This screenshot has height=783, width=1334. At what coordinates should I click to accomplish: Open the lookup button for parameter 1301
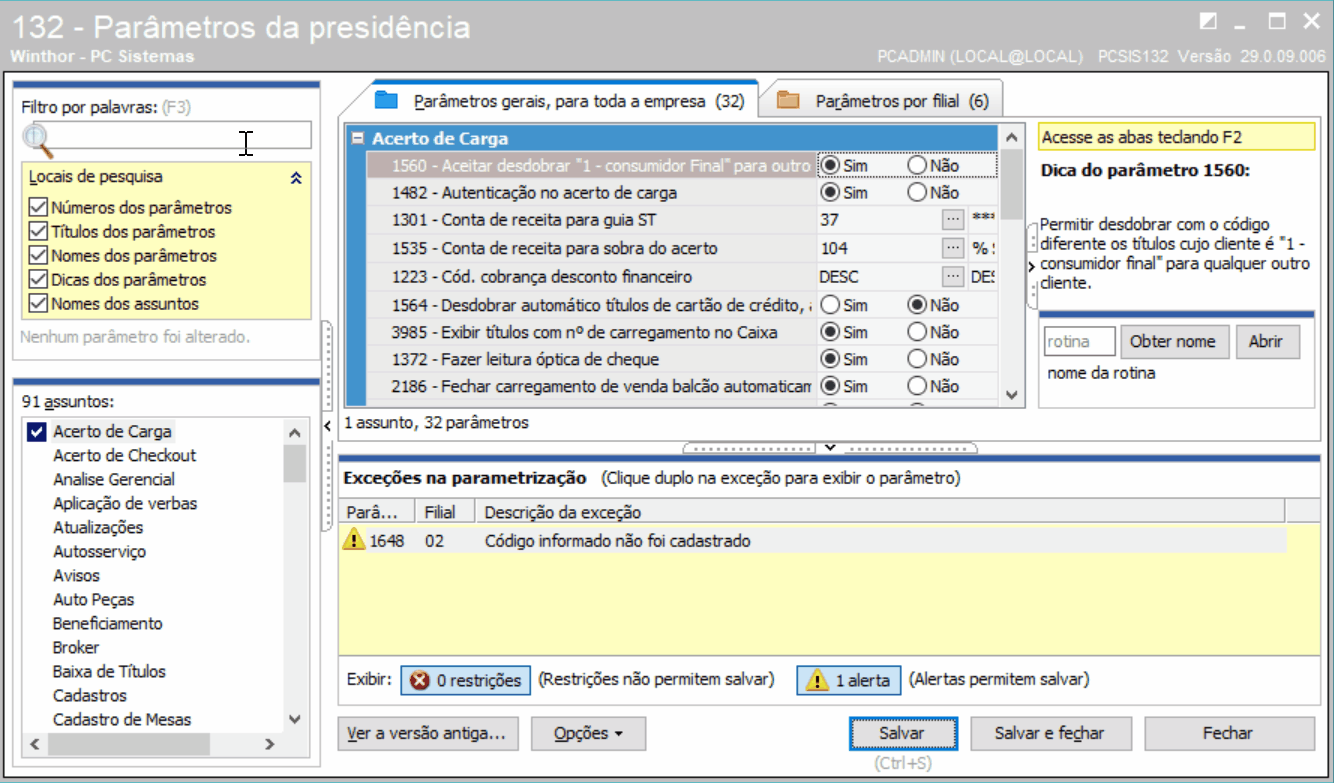click(x=953, y=220)
